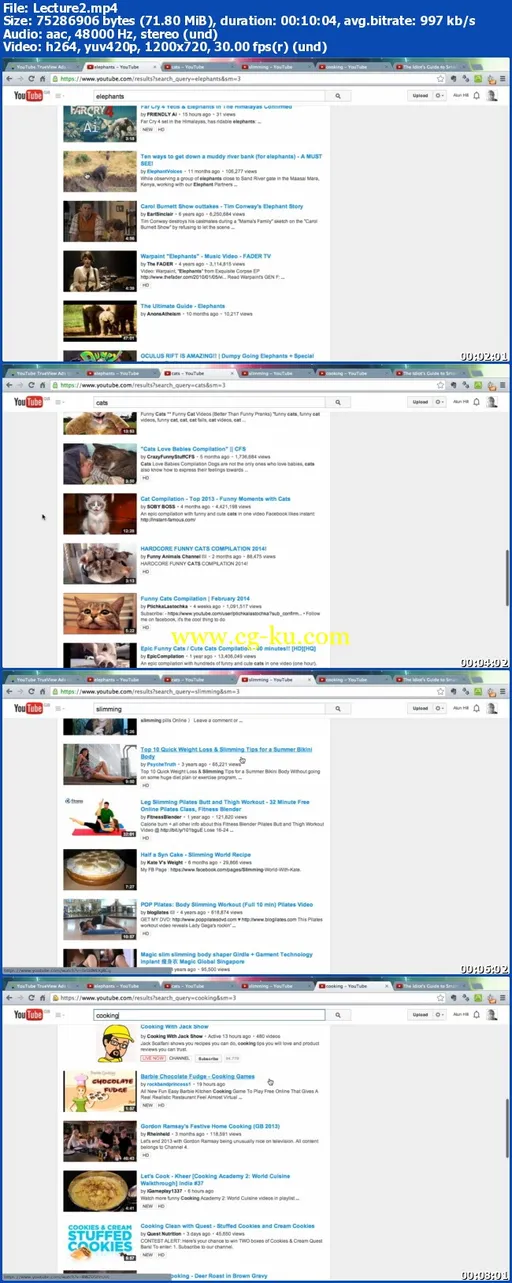Click Upload button in cats frame

420,402
